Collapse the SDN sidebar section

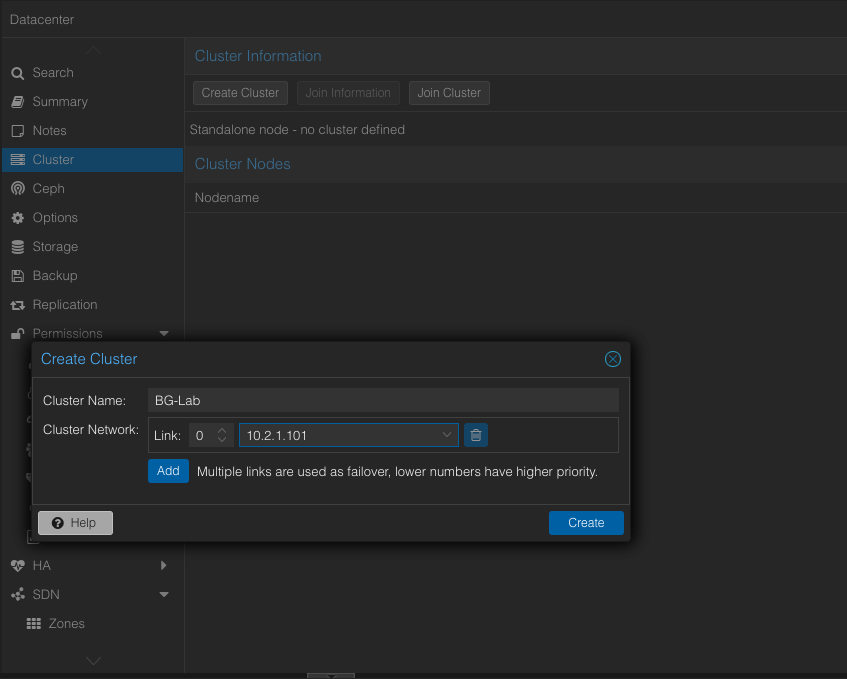tap(164, 595)
